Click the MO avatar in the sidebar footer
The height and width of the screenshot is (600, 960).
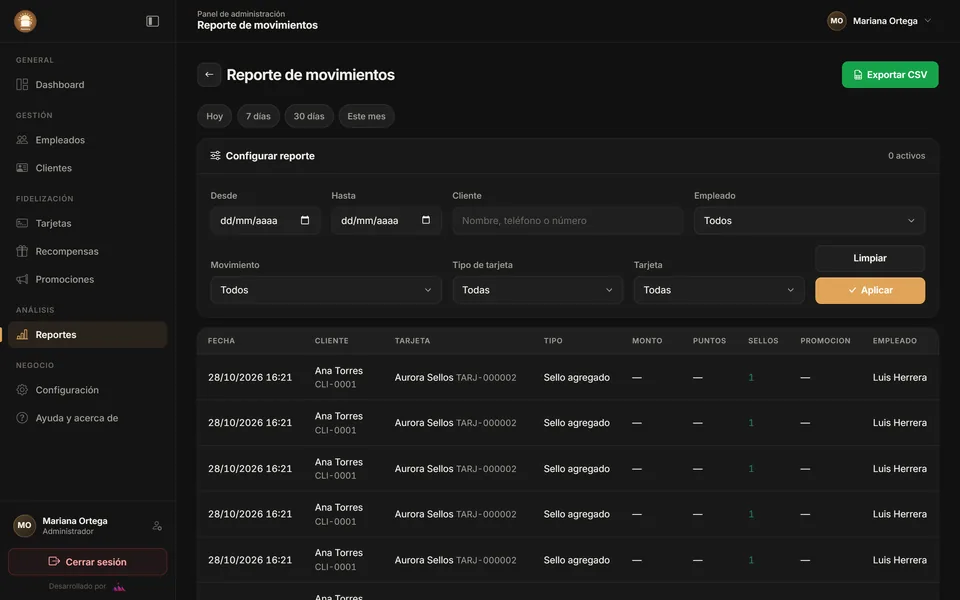(24, 525)
